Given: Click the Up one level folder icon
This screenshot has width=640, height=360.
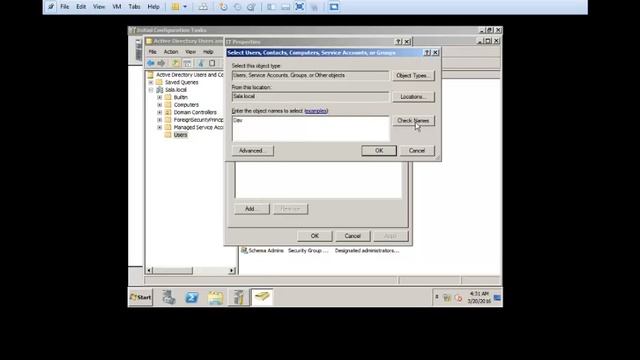Looking at the screenshot, I should [175, 63].
